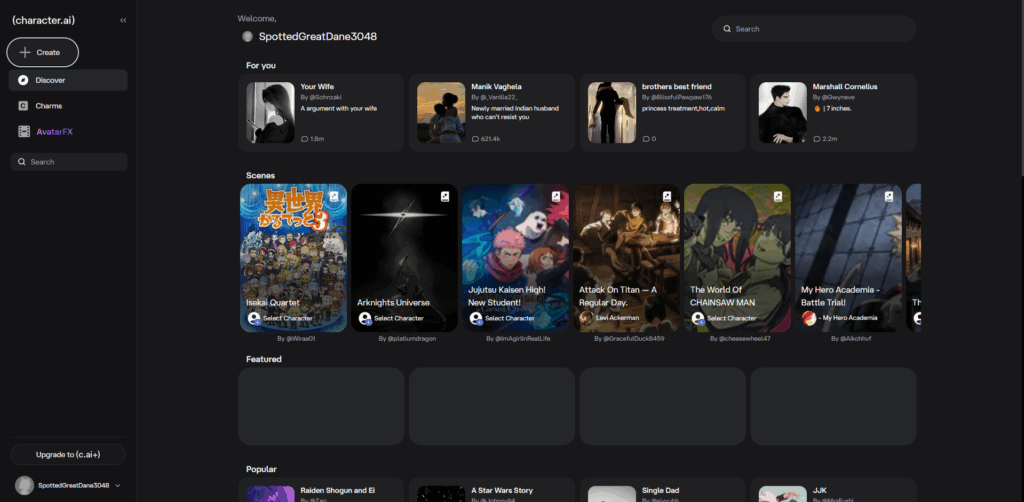1024x502 pixels.
Task: Click scene badge icon on Arknights Universe
Action: click(x=445, y=196)
